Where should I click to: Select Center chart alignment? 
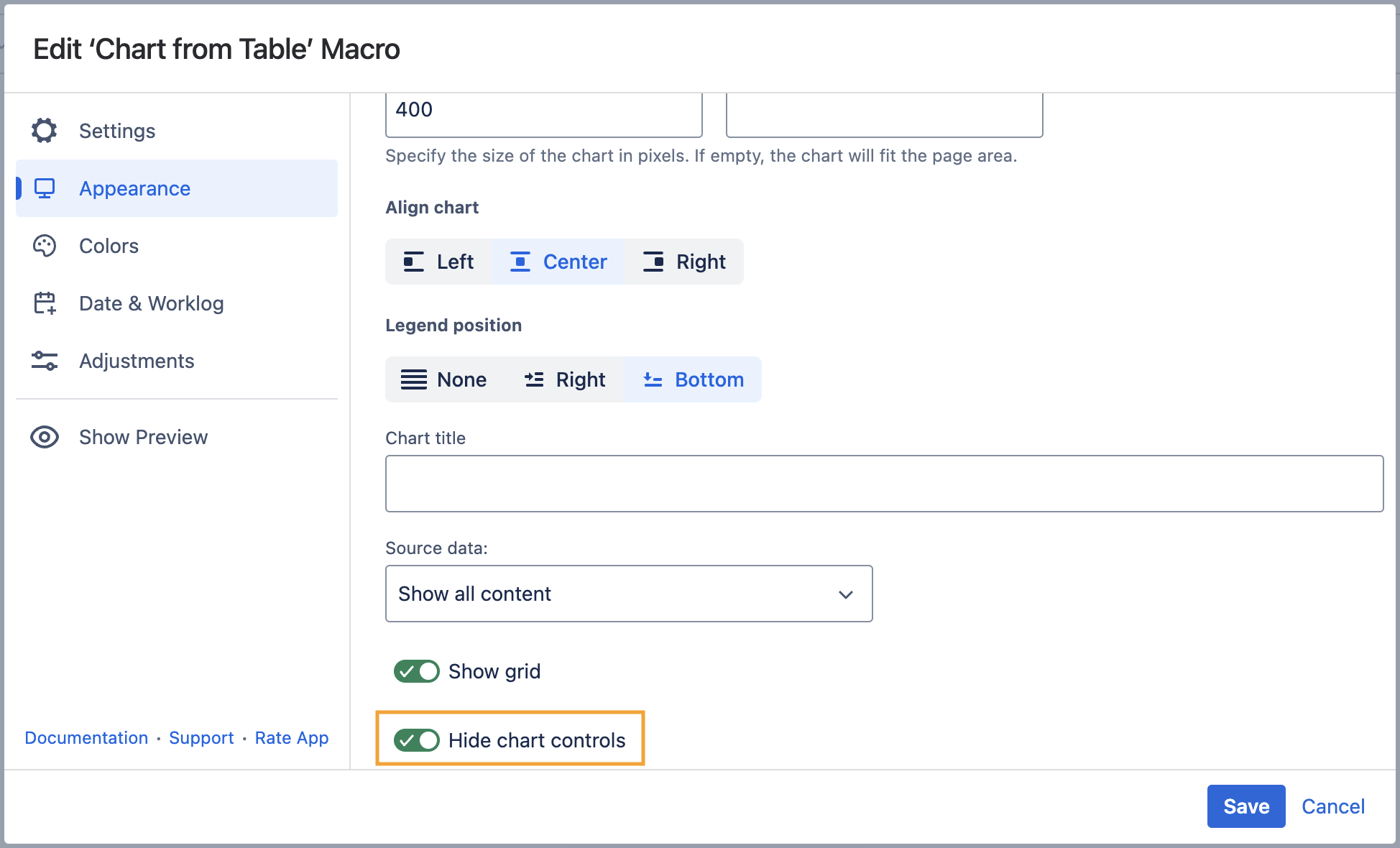tap(558, 262)
